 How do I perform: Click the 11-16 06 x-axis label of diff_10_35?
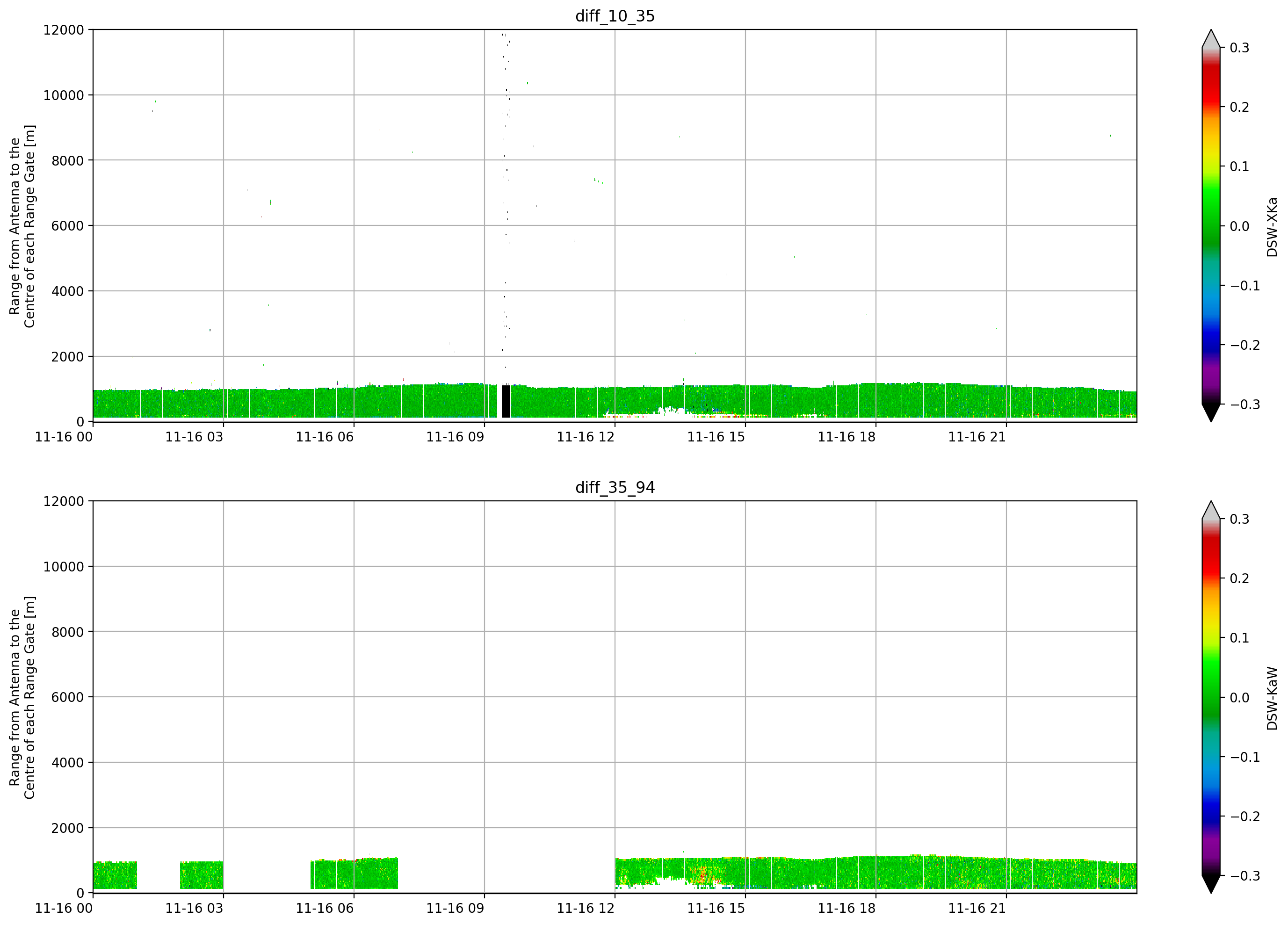[325, 437]
